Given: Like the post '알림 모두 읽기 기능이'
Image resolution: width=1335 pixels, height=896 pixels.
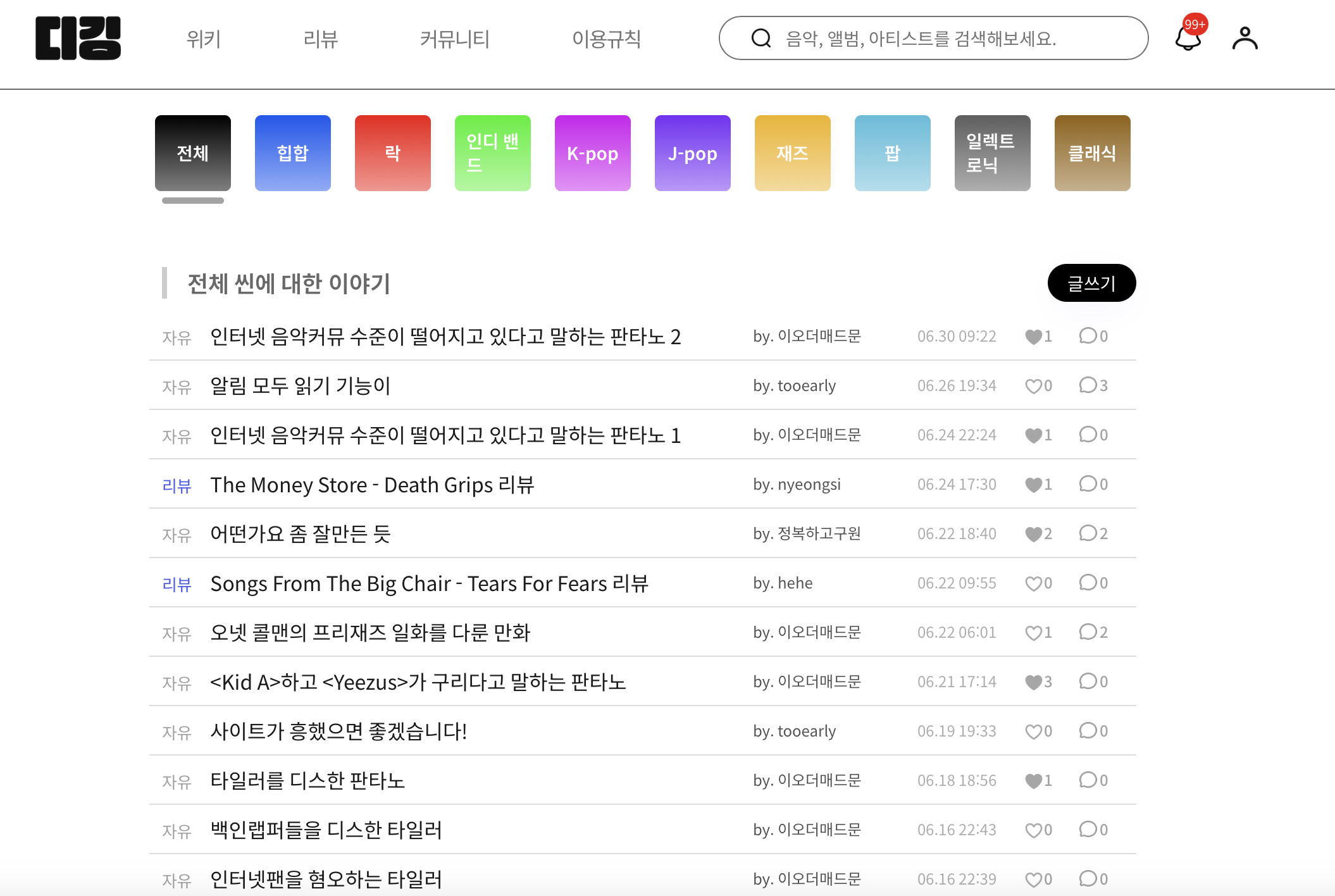Looking at the screenshot, I should [x=1033, y=386].
